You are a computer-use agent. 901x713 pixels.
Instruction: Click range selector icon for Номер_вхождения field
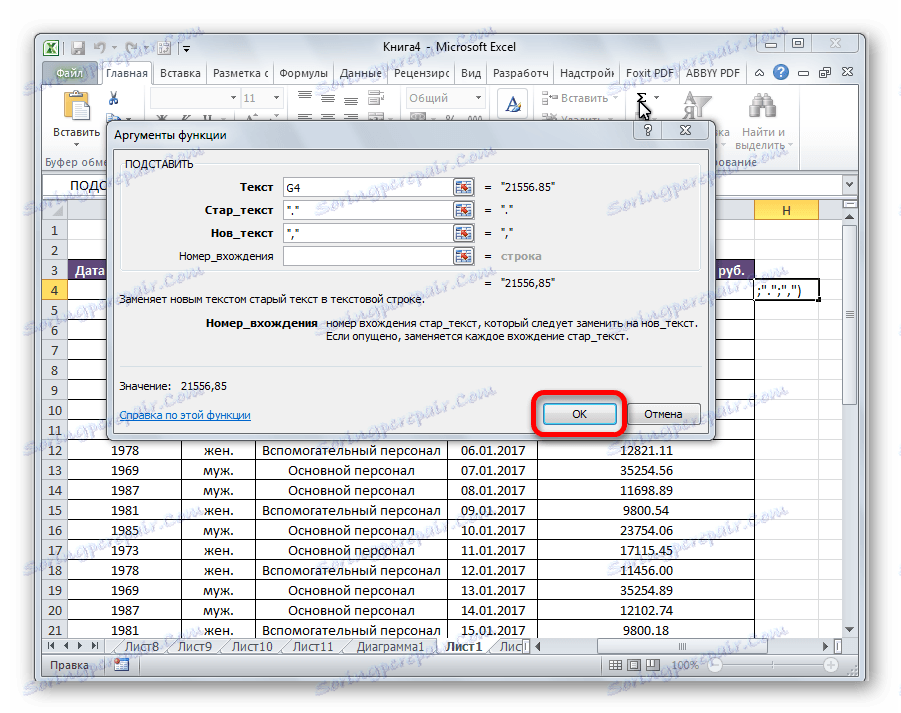click(x=463, y=256)
